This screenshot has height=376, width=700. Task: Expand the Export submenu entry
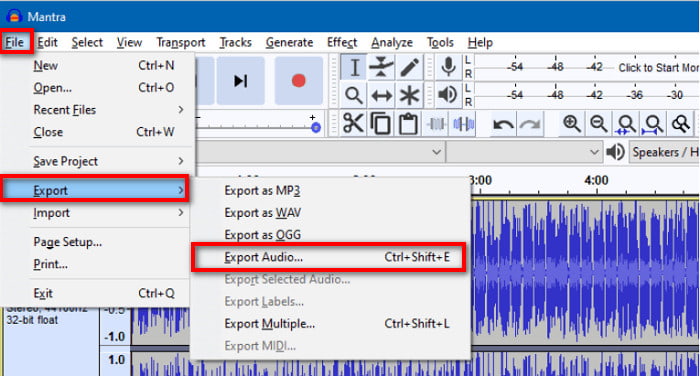(x=95, y=191)
